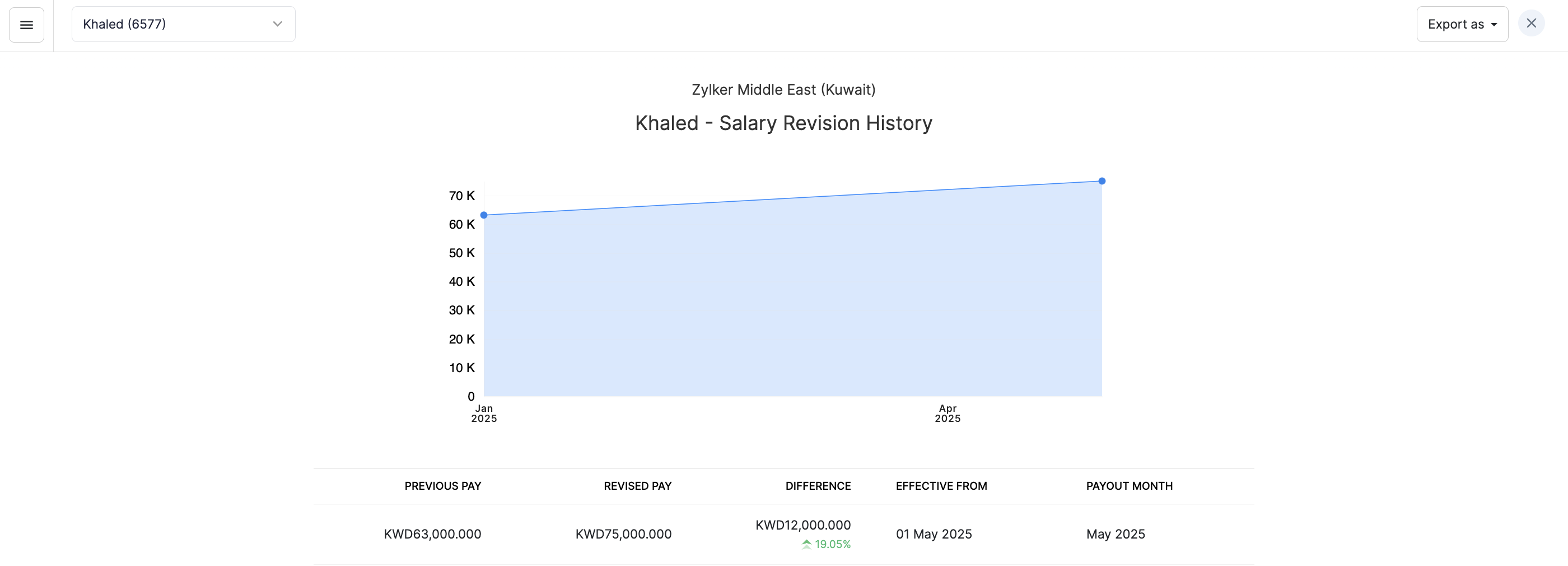The height and width of the screenshot is (566, 1568).
Task: Click the Difference column header
Action: [818, 485]
